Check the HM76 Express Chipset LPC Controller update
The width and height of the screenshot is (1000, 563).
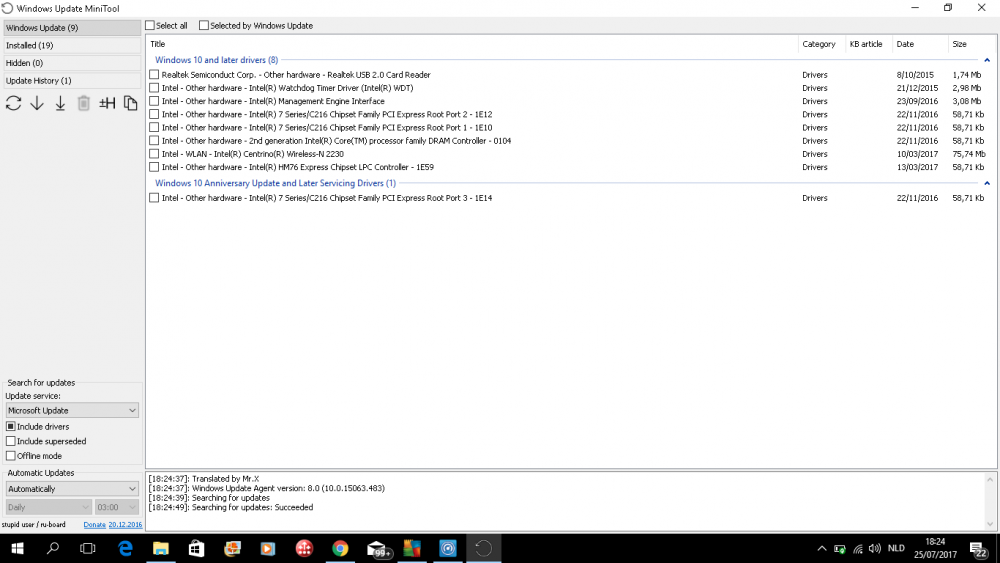[154, 167]
